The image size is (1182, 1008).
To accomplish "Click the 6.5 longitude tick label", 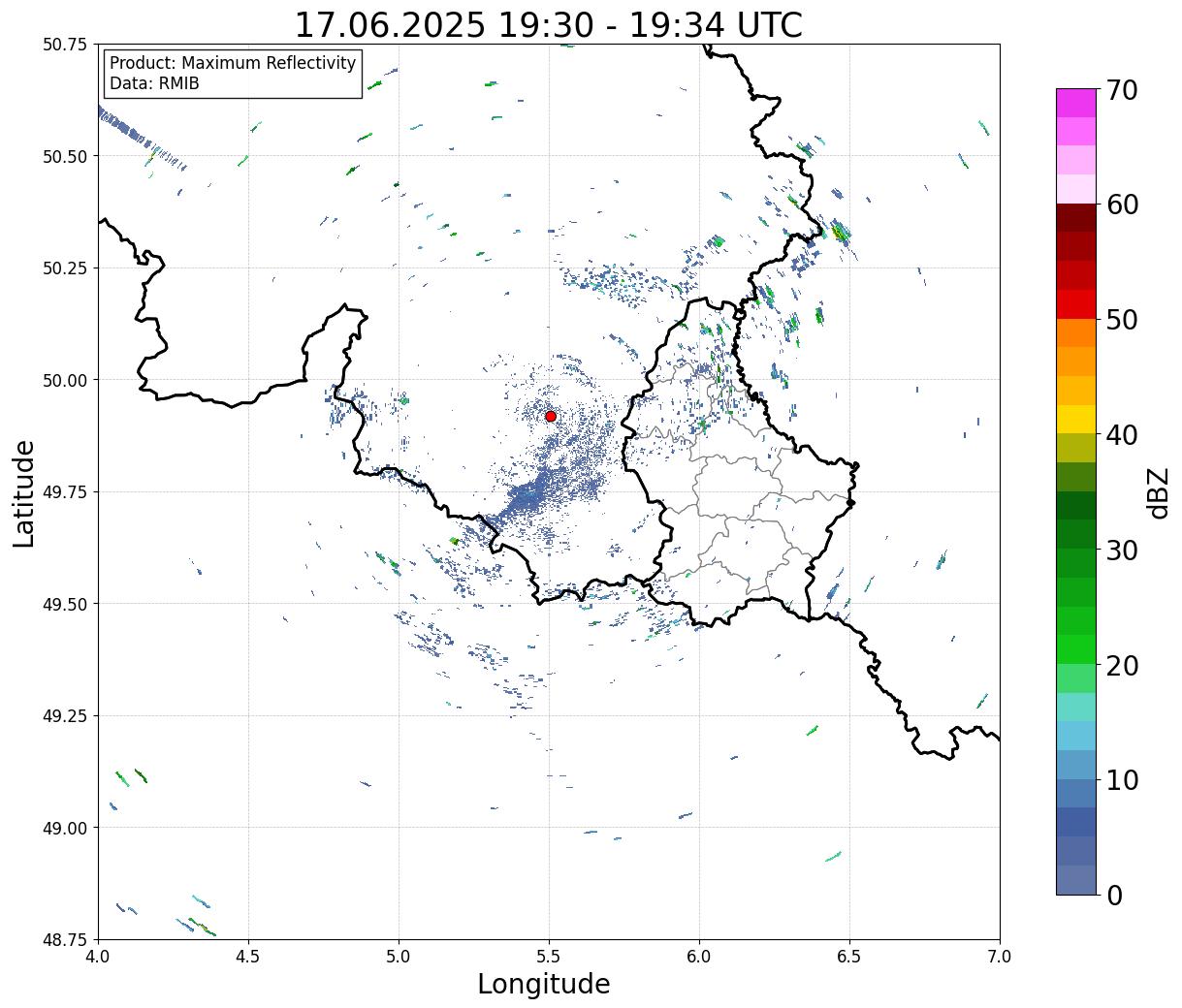I will [849, 956].
